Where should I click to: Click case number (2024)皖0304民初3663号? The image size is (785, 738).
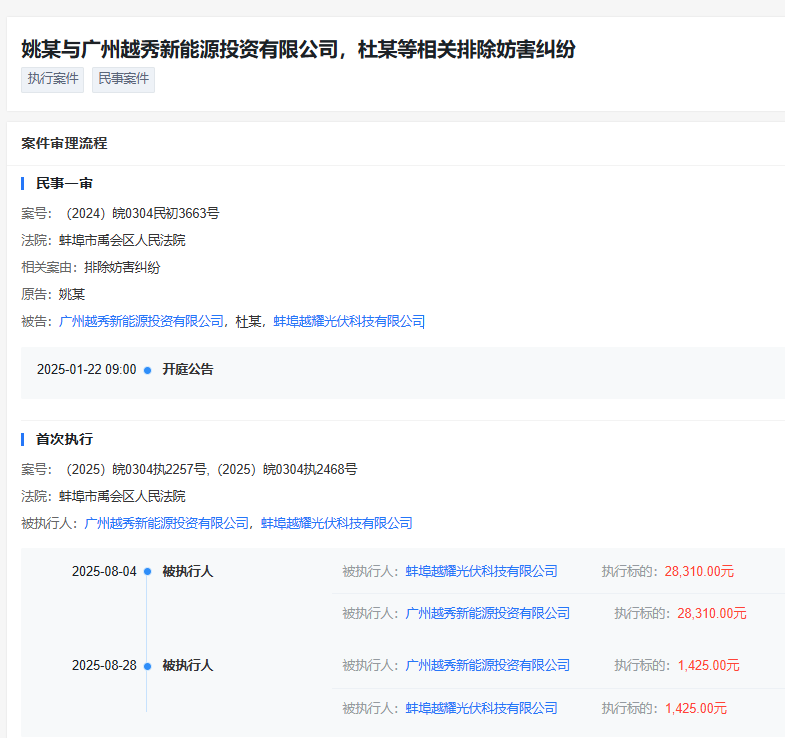(141, 213)
